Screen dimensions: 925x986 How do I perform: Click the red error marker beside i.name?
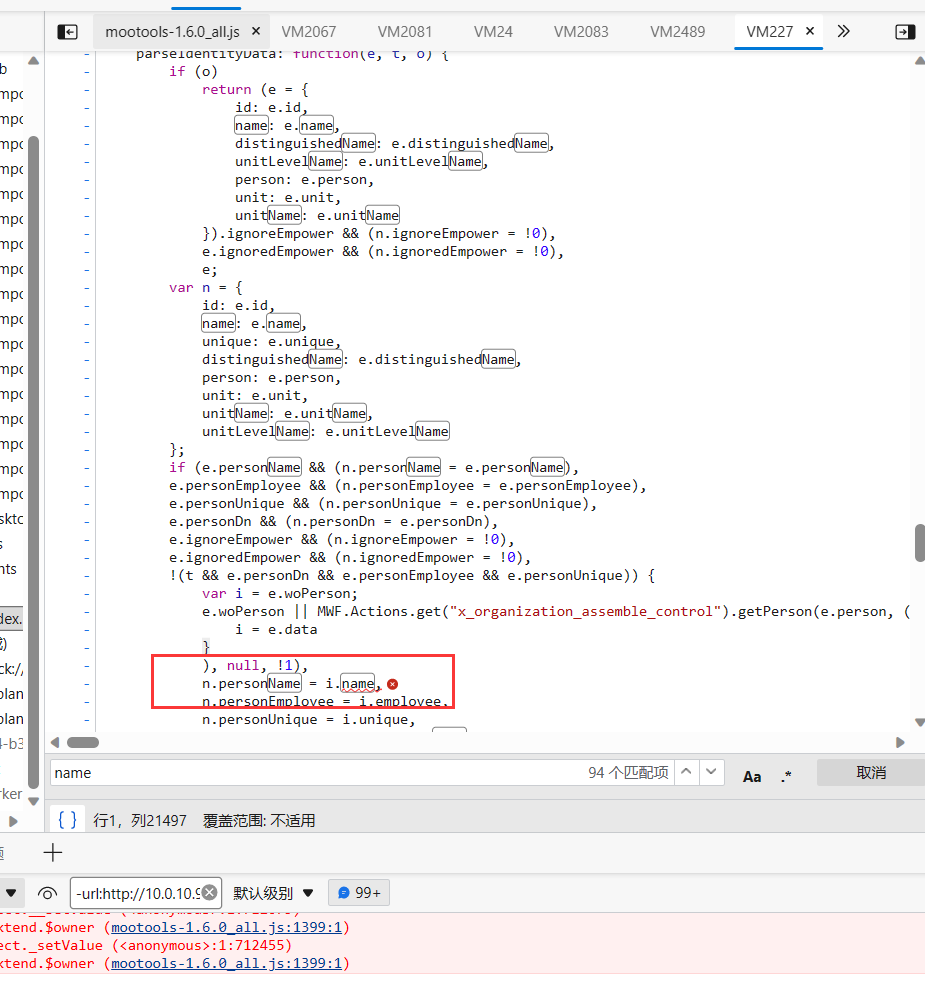392,684
